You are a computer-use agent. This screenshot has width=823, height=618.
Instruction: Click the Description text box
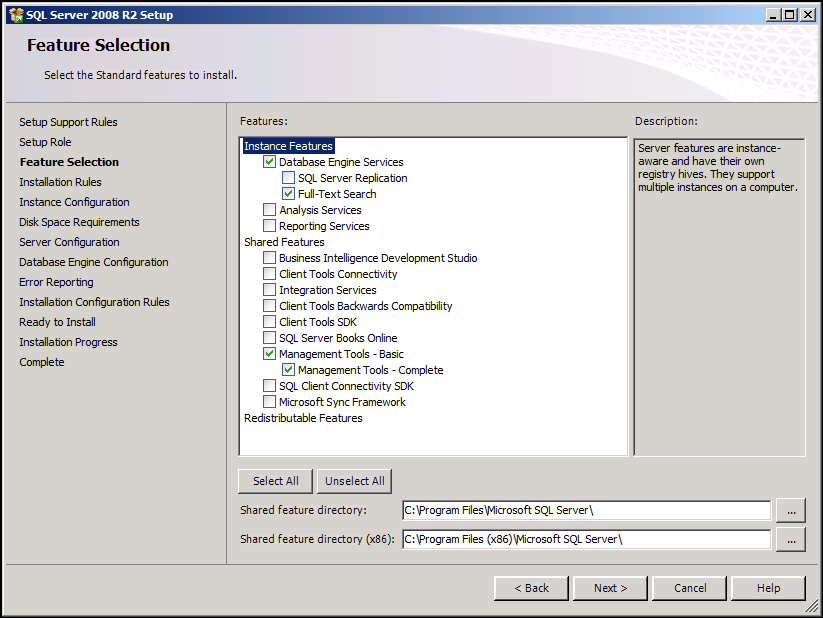[x=719, y=297]
